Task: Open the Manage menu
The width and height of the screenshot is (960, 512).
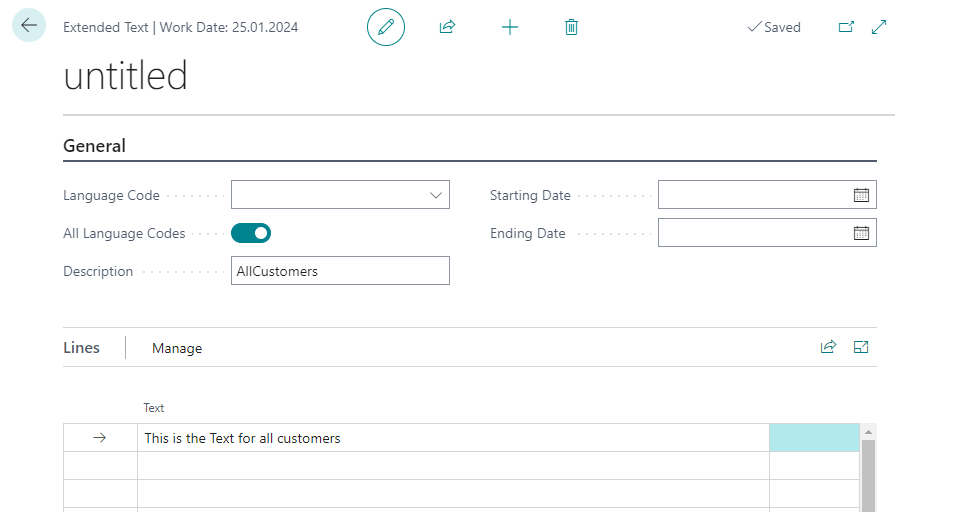Action: [x=177, y=348]
